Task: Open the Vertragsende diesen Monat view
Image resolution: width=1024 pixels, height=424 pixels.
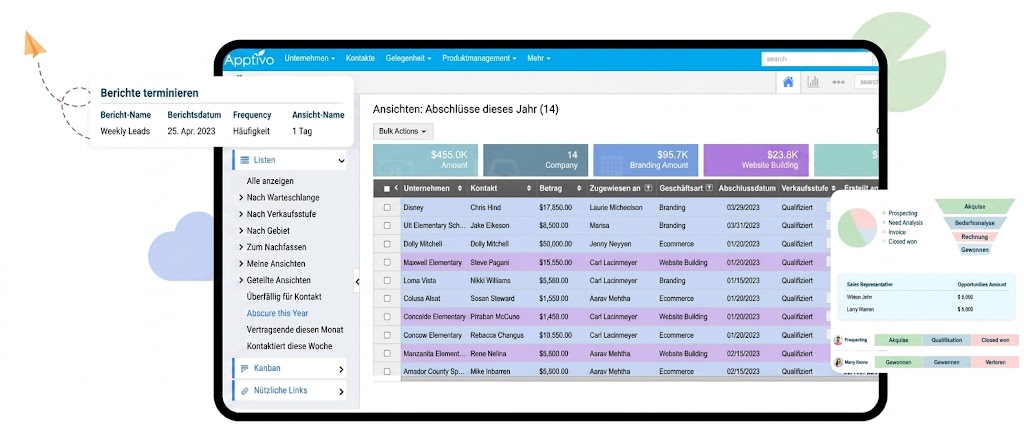Action: [295, 330]
